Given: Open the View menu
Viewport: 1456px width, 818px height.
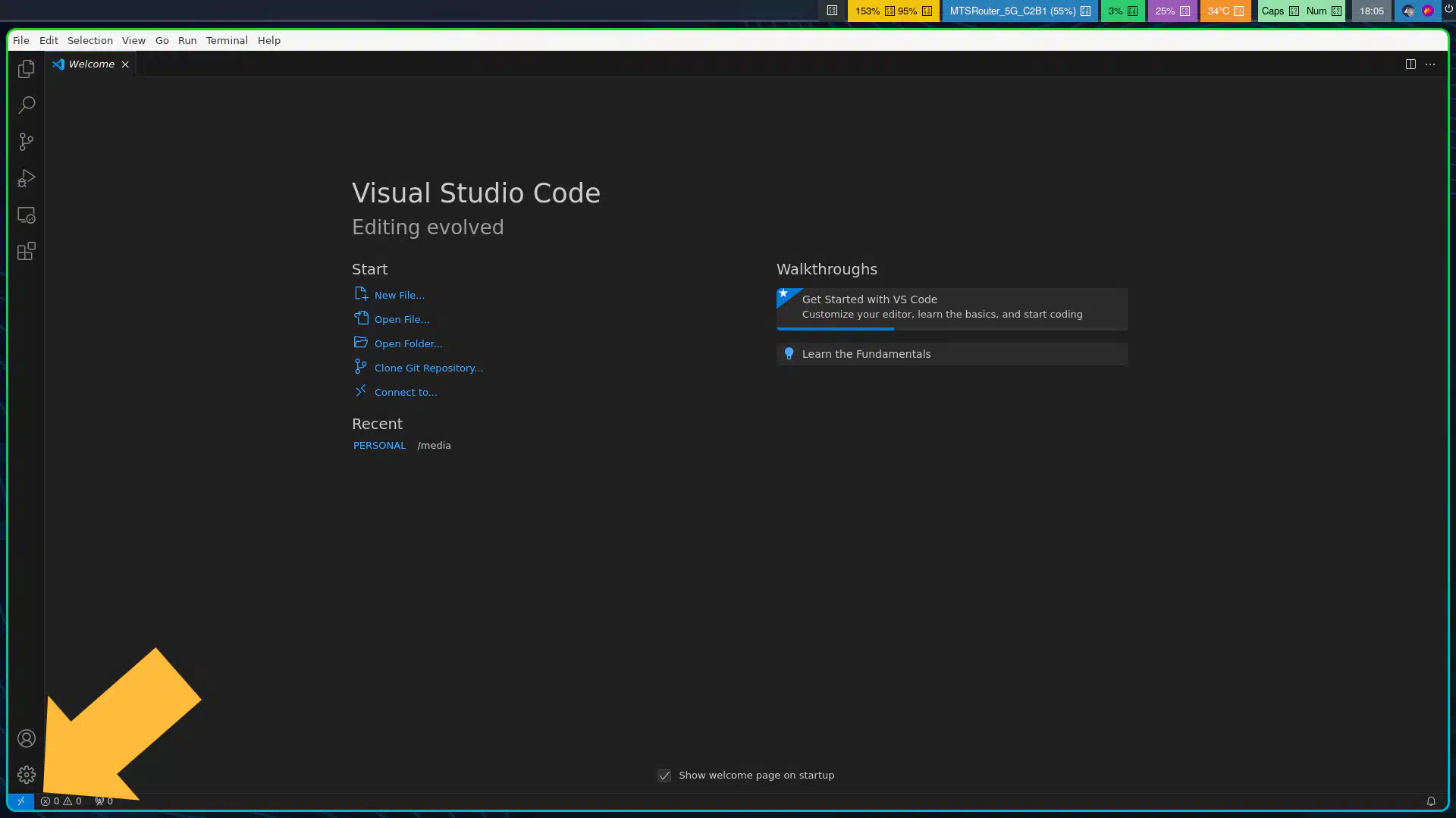Looking at the screenshot, I should [x=133, y=41].
